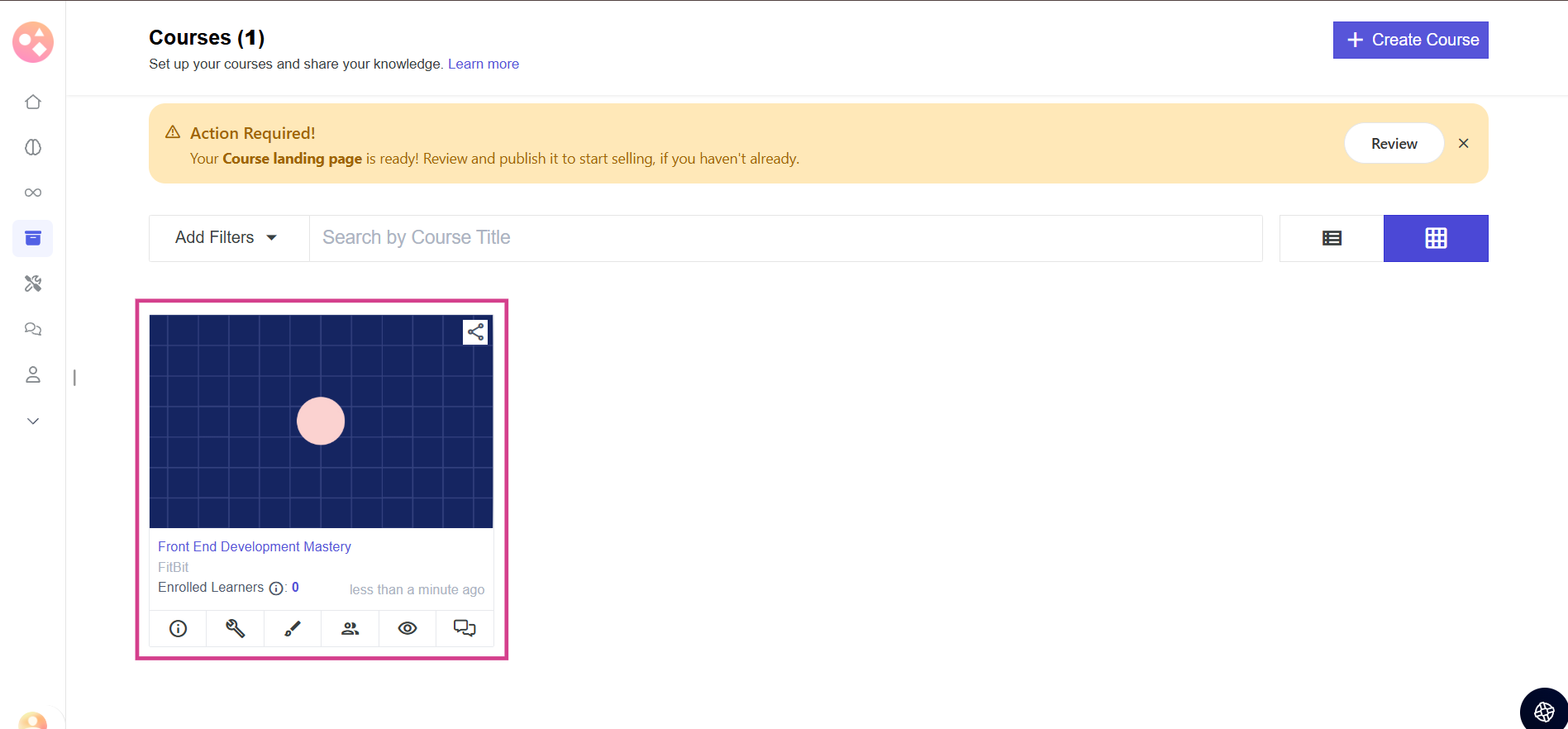
Task: Open the profile avatar at bottom left
Action: tap(33, 721)
